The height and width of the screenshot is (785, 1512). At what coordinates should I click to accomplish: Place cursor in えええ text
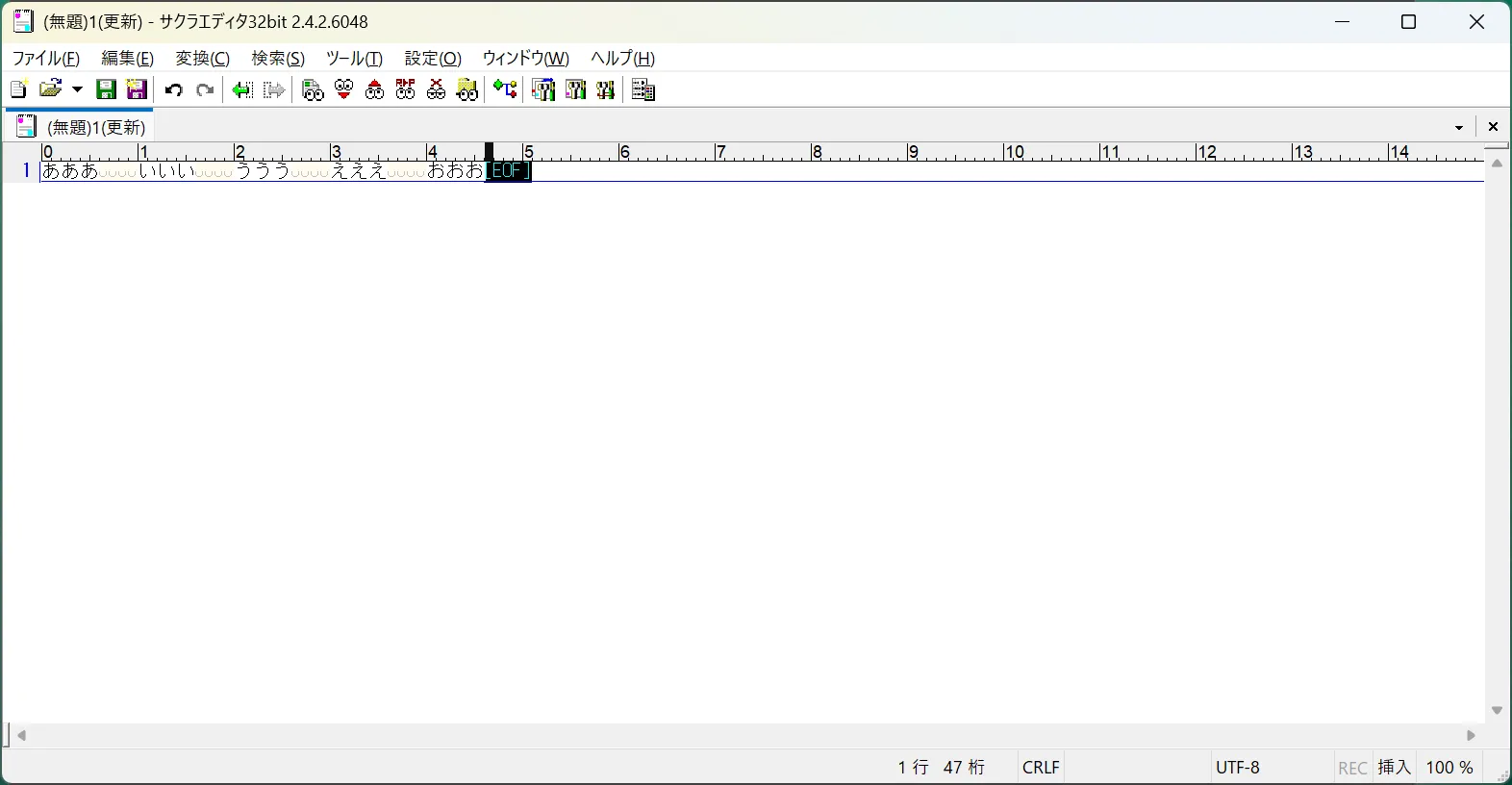point(359,171)
